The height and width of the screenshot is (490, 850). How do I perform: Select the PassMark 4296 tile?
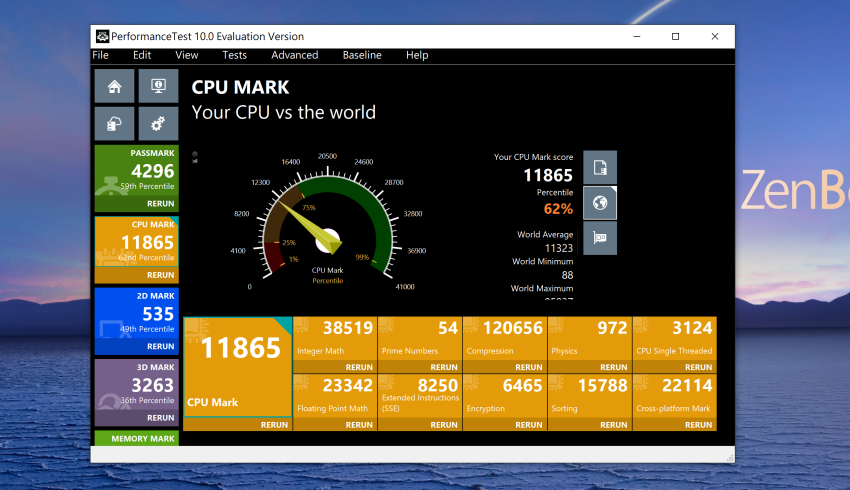137,171
